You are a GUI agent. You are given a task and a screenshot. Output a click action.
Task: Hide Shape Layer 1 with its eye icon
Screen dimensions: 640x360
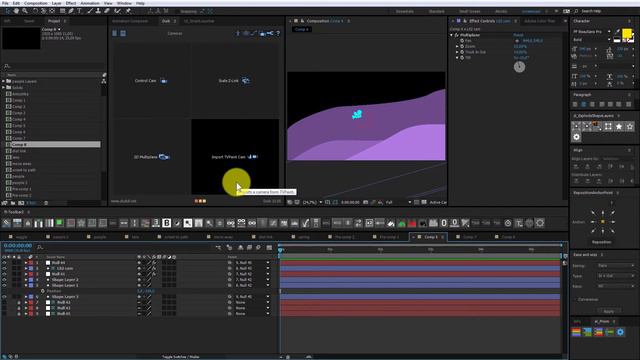(4, 285)
